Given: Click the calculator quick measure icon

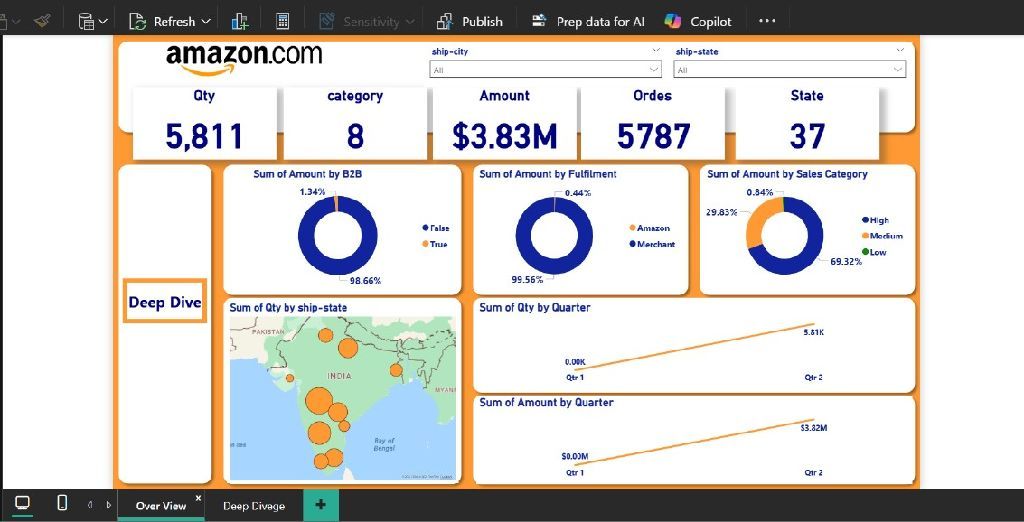Looking at the screenshot, I should pos(283,21).
